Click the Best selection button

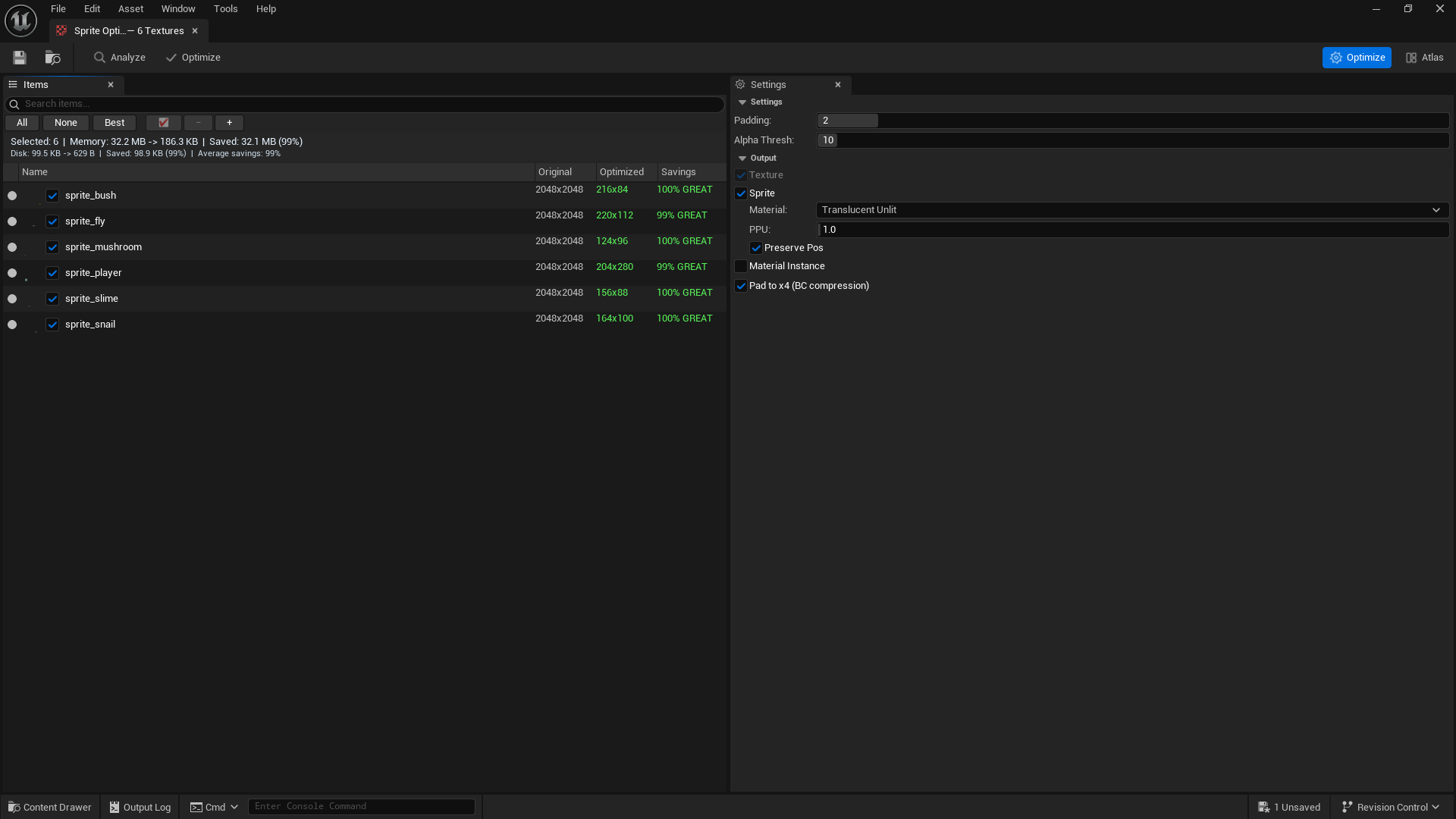point(115,123)
